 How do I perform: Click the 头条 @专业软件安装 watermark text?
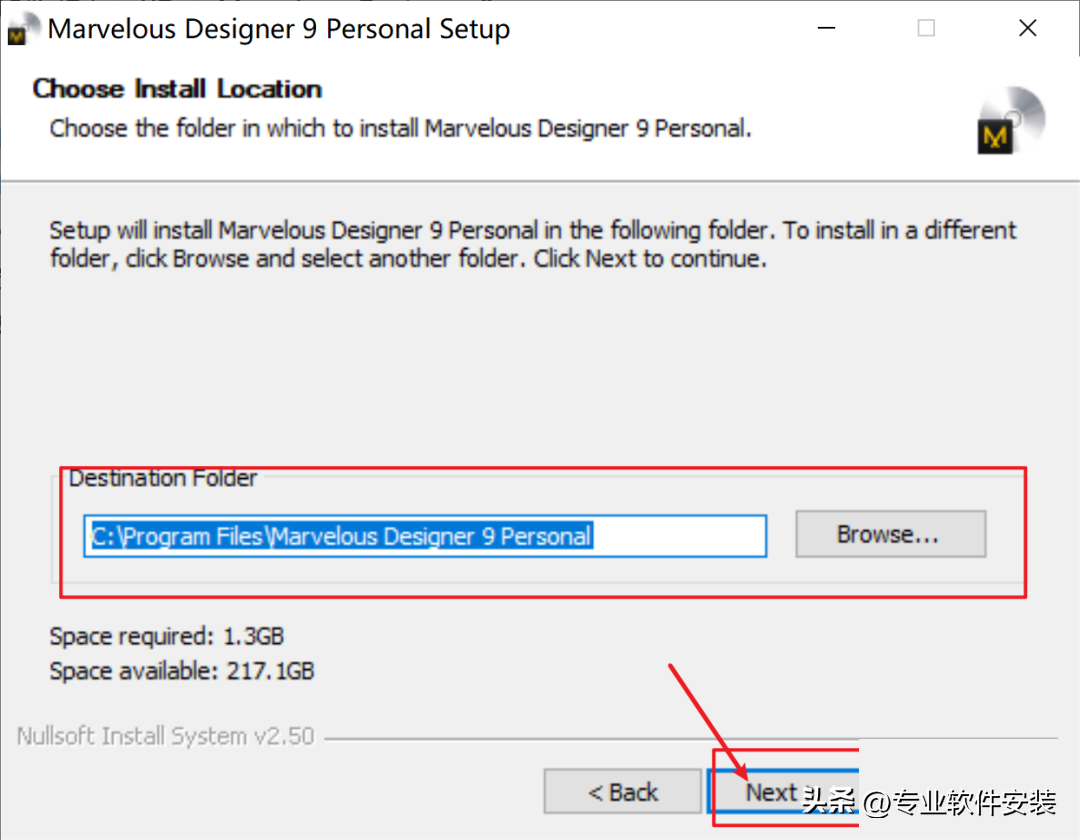click(x=930, y=802)
